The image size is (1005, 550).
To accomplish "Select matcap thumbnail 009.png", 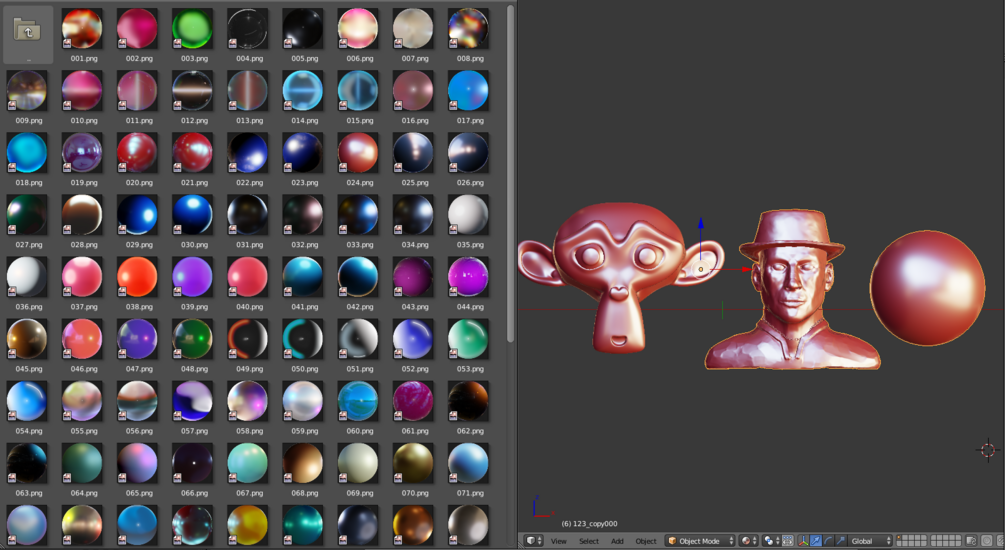I will coord(27,90).
